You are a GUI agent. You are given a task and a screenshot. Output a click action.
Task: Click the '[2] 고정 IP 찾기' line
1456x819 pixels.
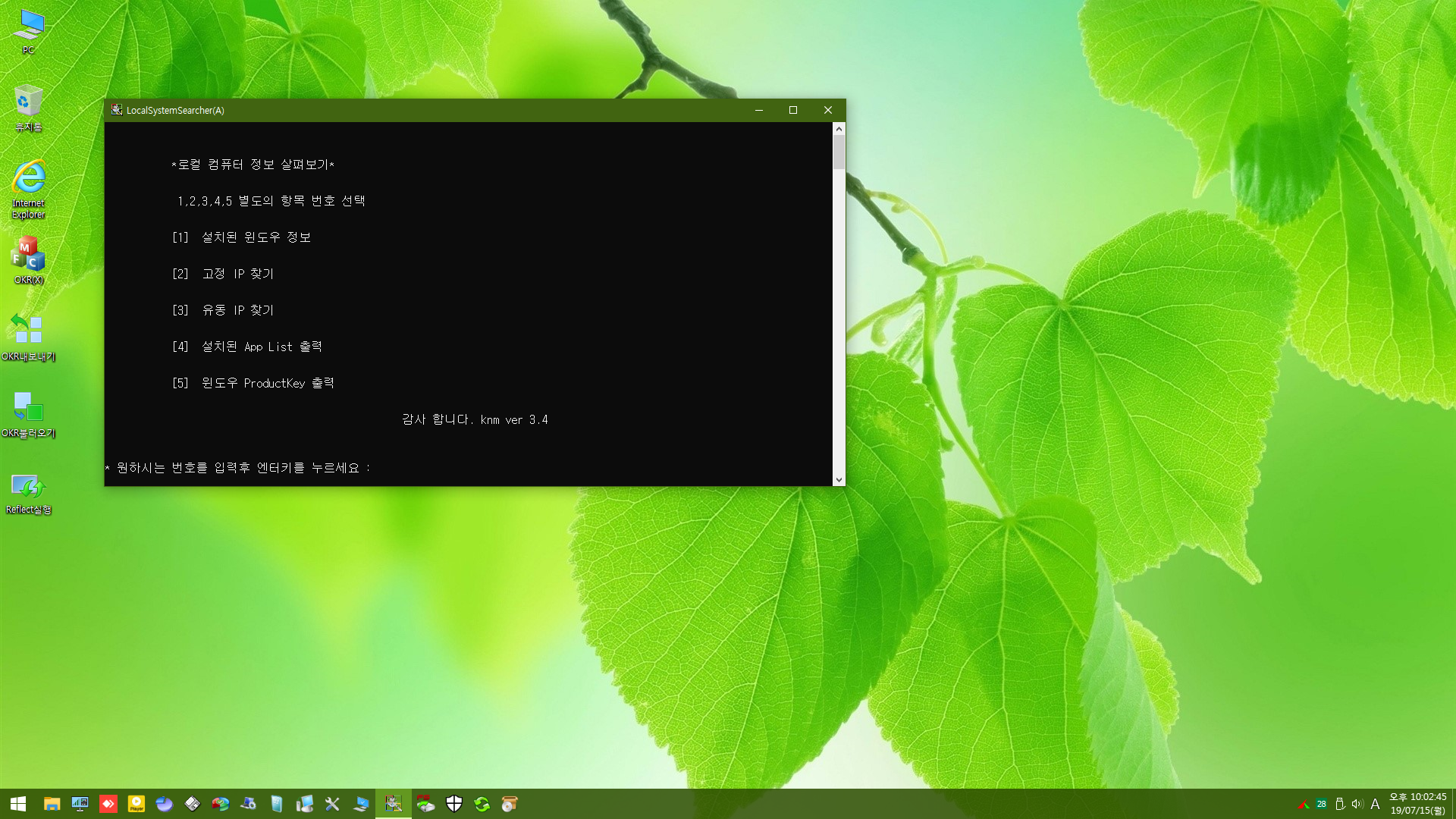pyautogui.click(x=223, y=274)
